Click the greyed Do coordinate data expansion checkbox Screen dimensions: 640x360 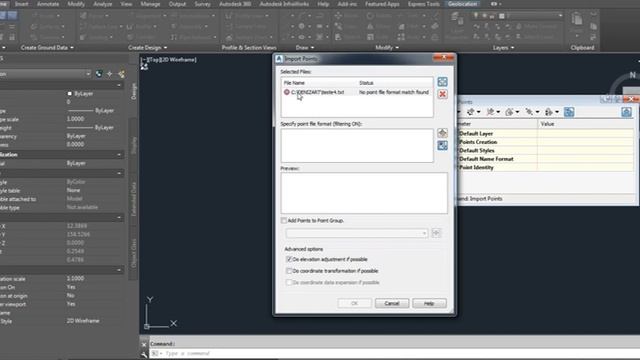click(x=289, y=282)
